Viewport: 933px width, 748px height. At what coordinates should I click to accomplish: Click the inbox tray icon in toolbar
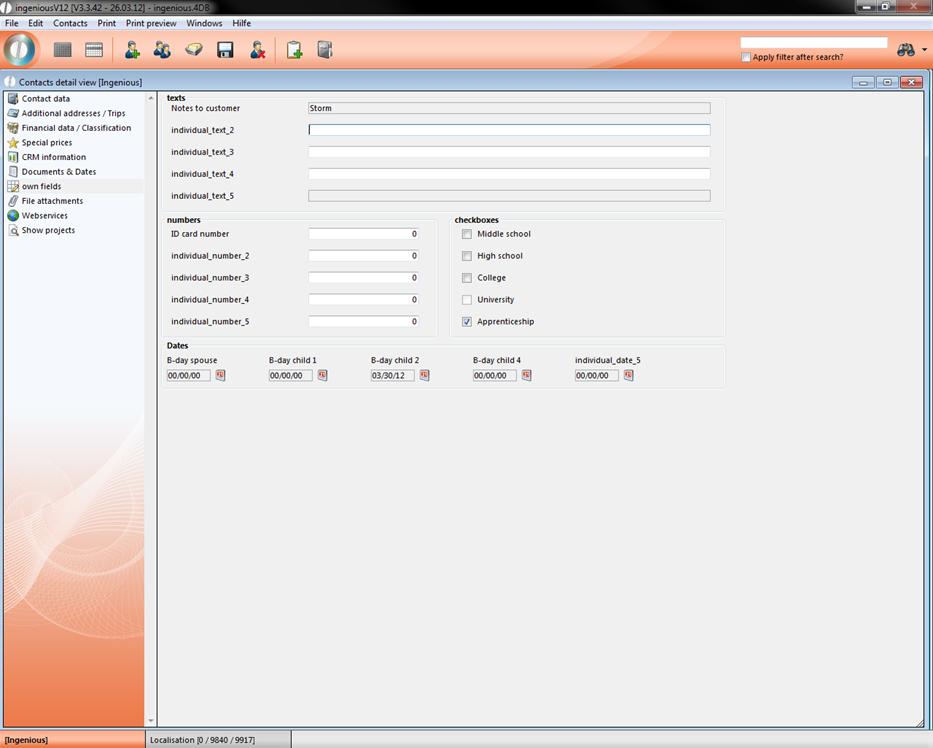coord(194,50)
